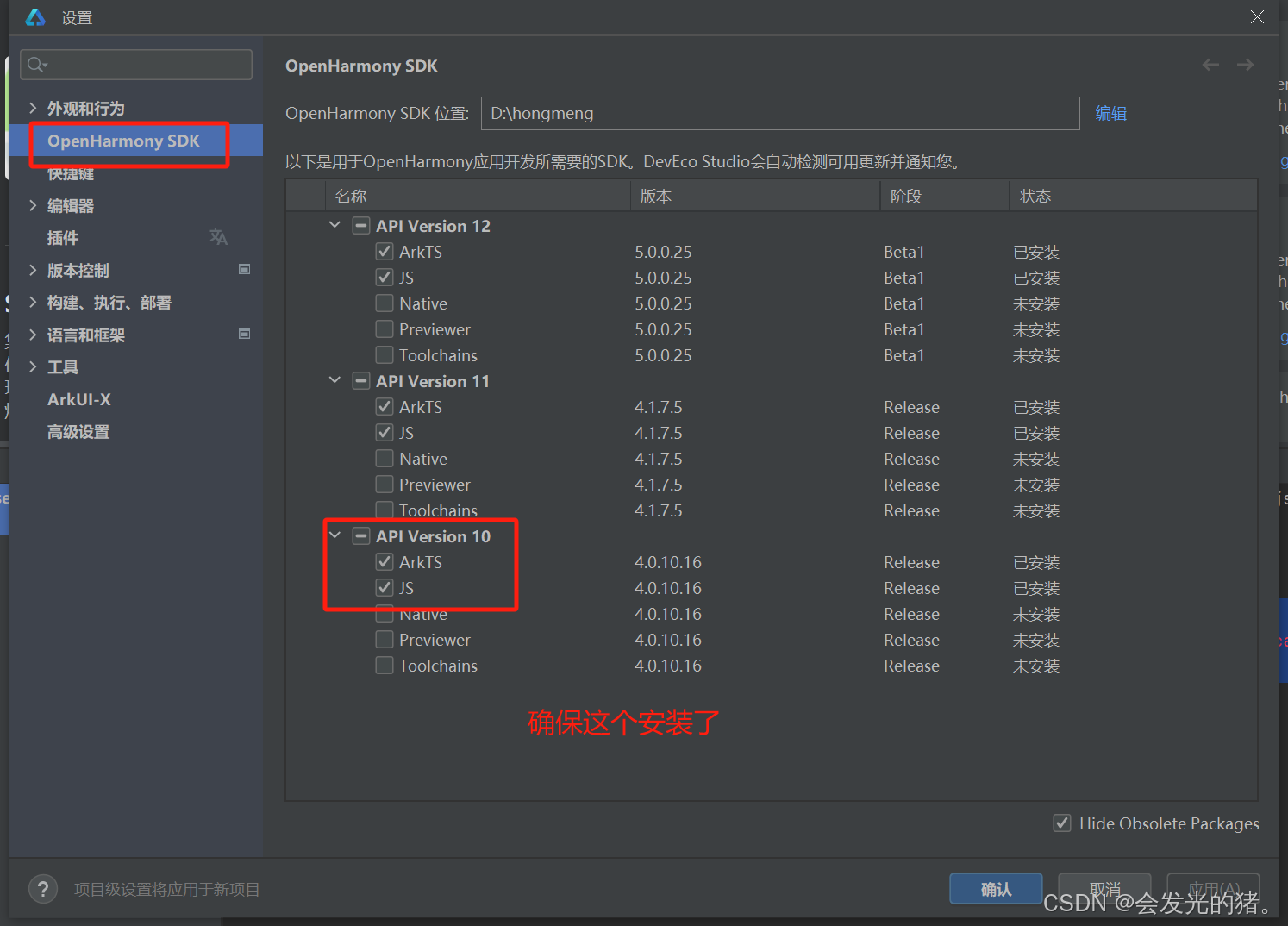Collapse the API Version 11 group
This screenshot has height=926, width=1288.
click(x=335, y=380)
